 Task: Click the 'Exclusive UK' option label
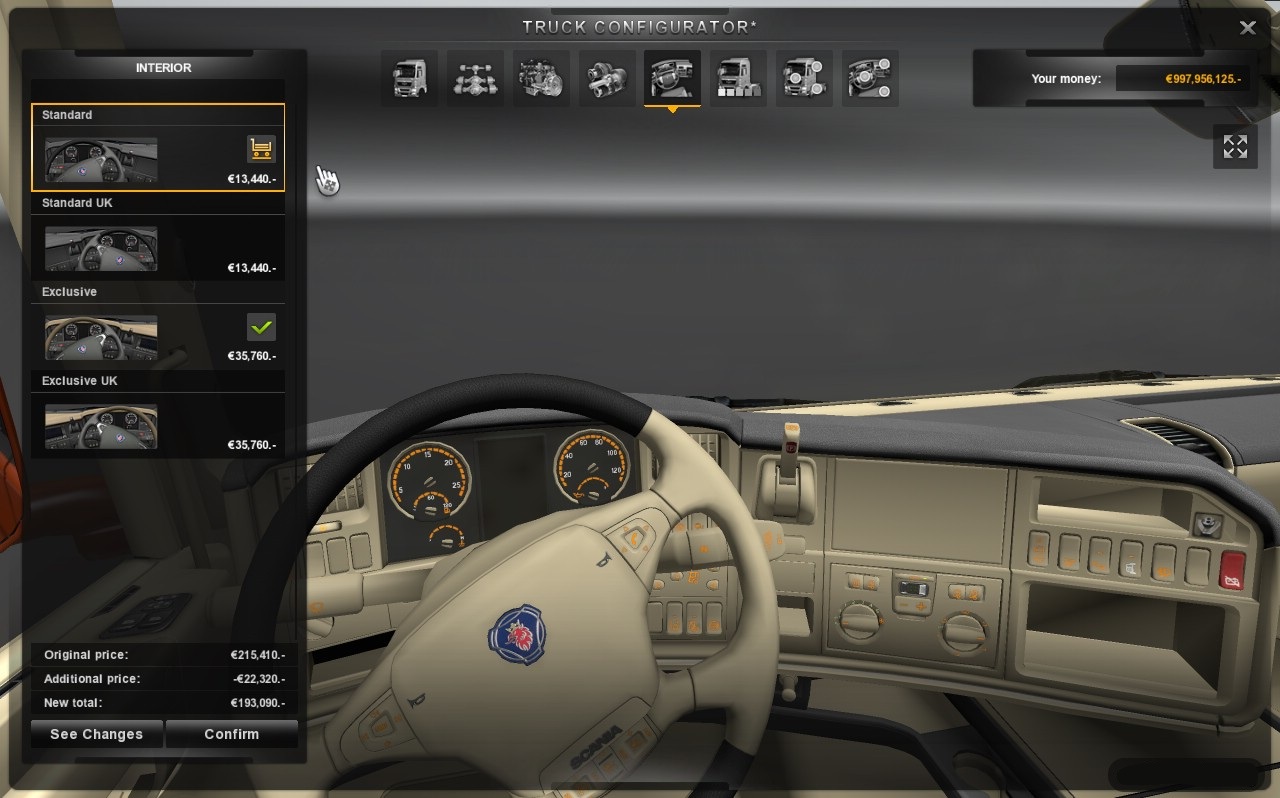80,381
